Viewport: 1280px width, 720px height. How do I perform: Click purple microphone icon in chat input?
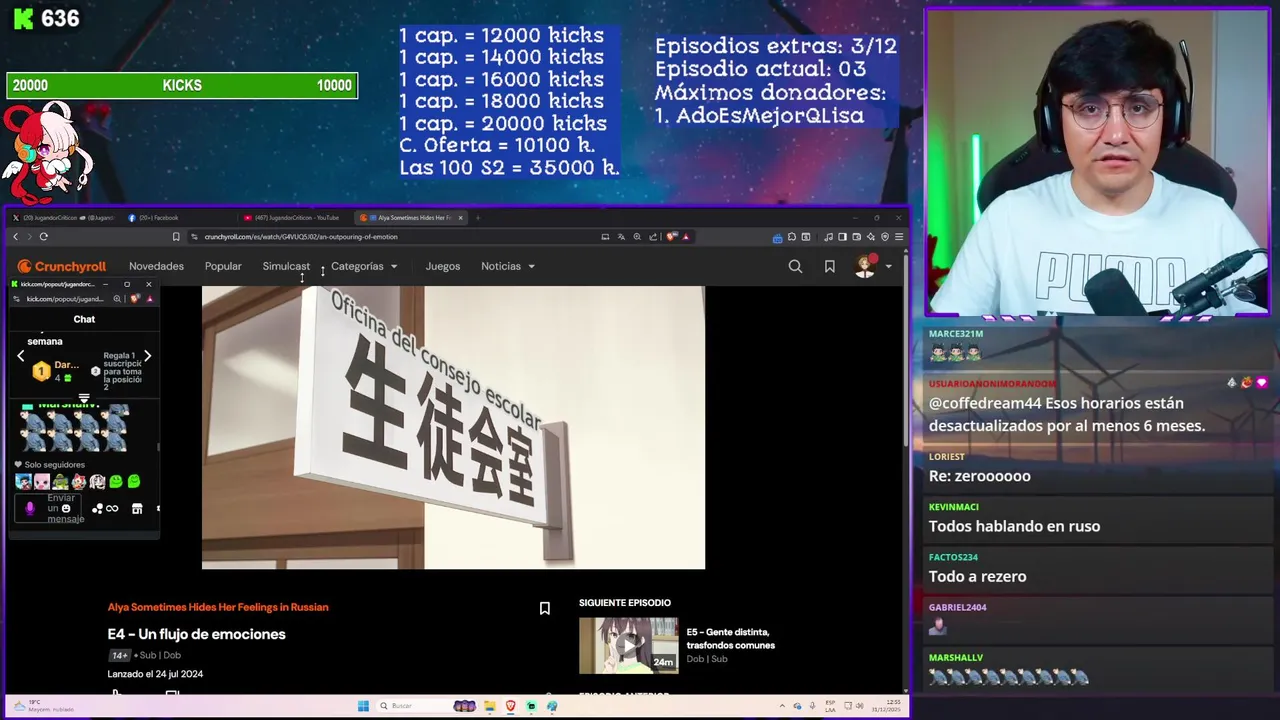pos(29,508)
